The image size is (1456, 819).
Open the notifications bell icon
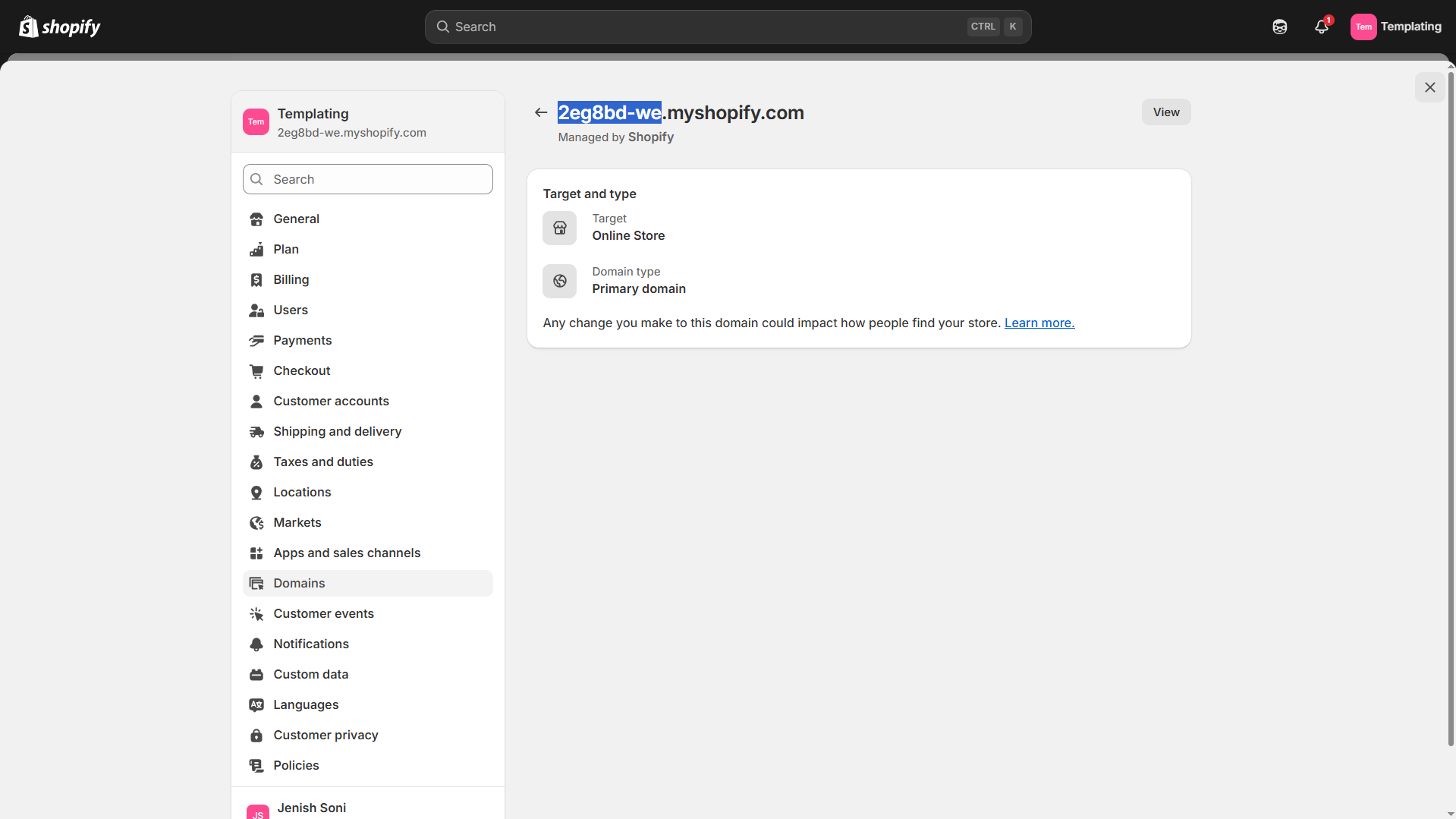pos(1322,27)
